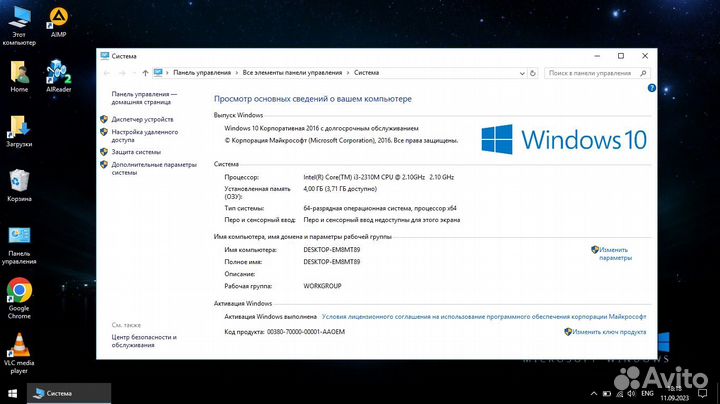Open the Windows Start menu
The height and width of the screenshot is (404, 720).
click(x=13, y=393)
